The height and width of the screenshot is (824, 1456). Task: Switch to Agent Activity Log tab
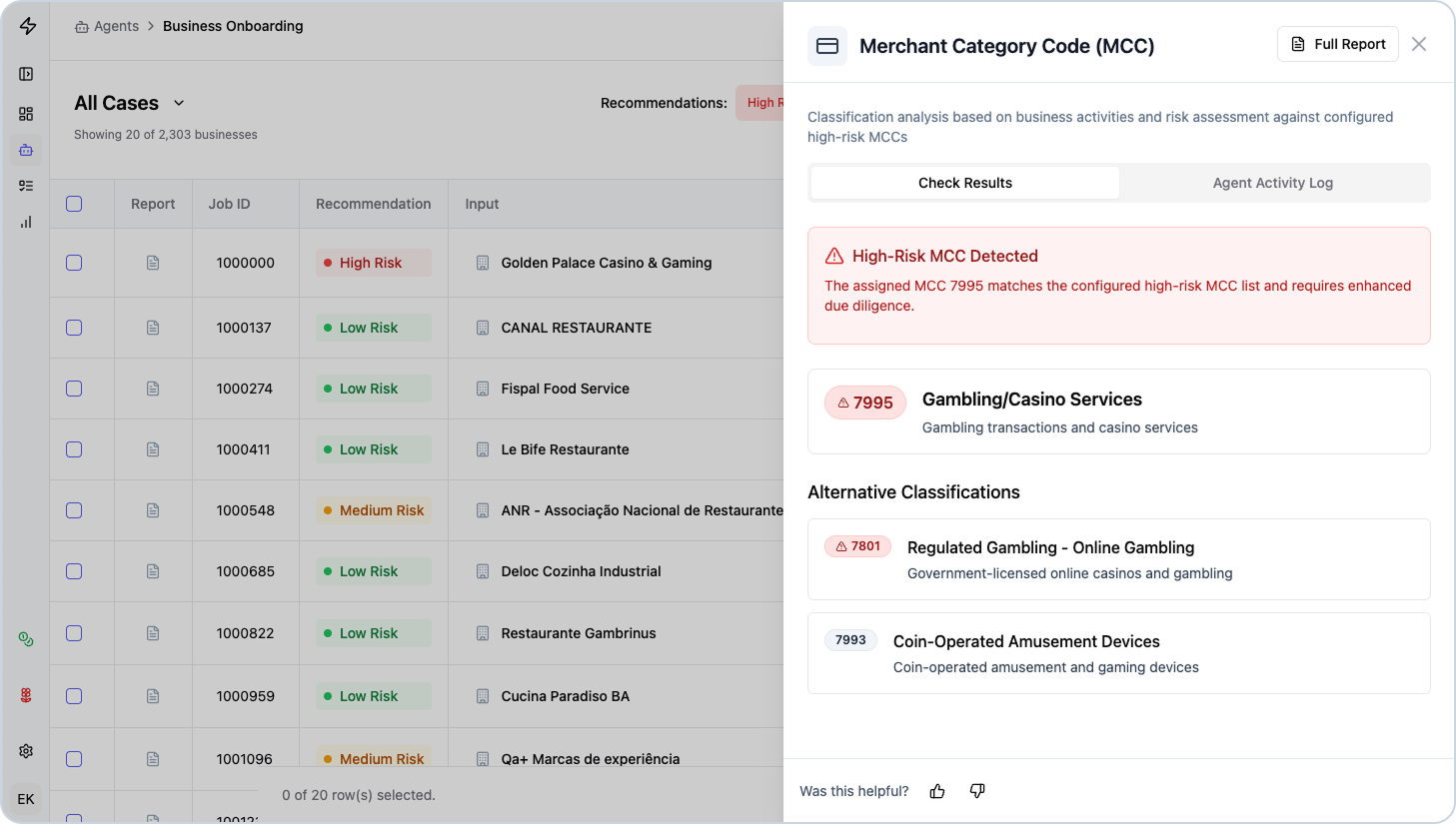pos(1272,183)
